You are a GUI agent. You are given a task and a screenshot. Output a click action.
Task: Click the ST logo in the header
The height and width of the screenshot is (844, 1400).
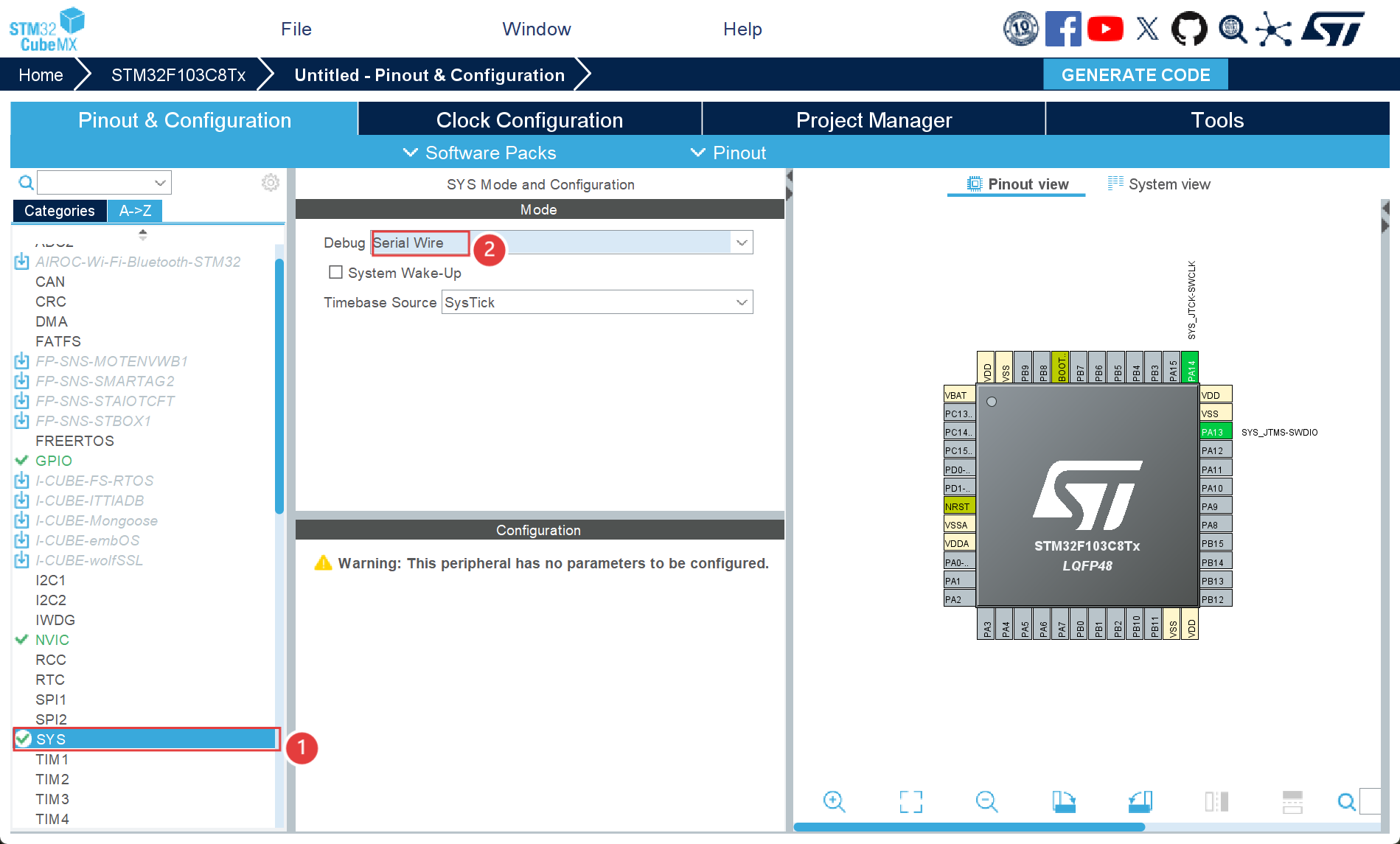1333,29
